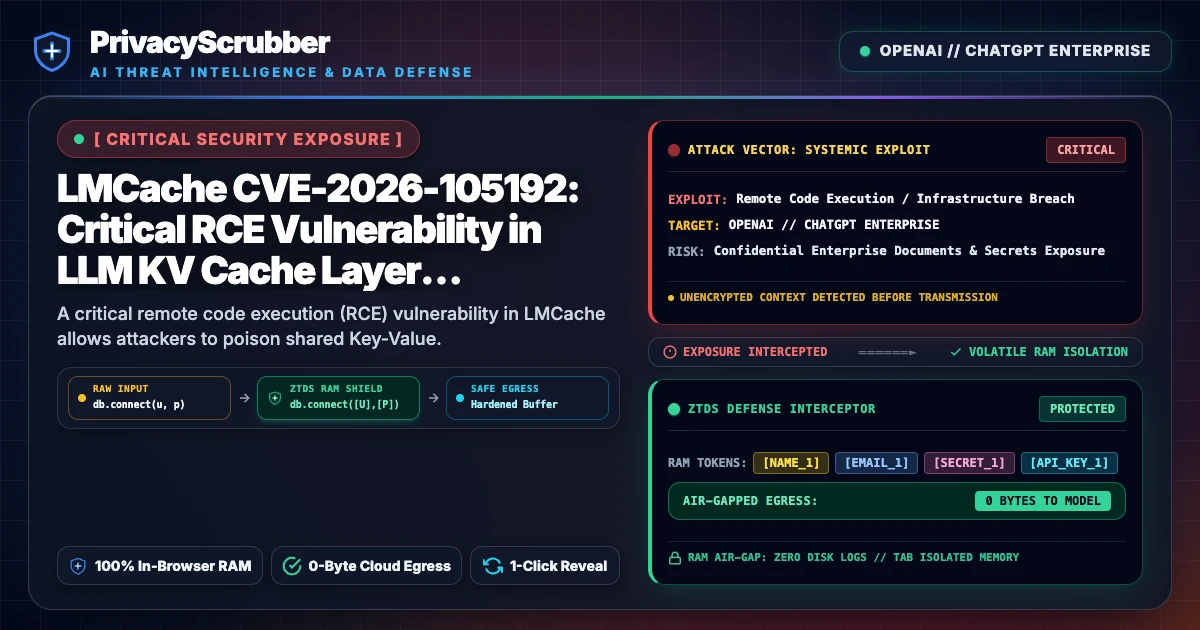1200x630 pixels.
Task: Click RAM AIR-GAP: ZERO DISK LOGS footer text
Action: pyautogui.click(x=853, y=557)
